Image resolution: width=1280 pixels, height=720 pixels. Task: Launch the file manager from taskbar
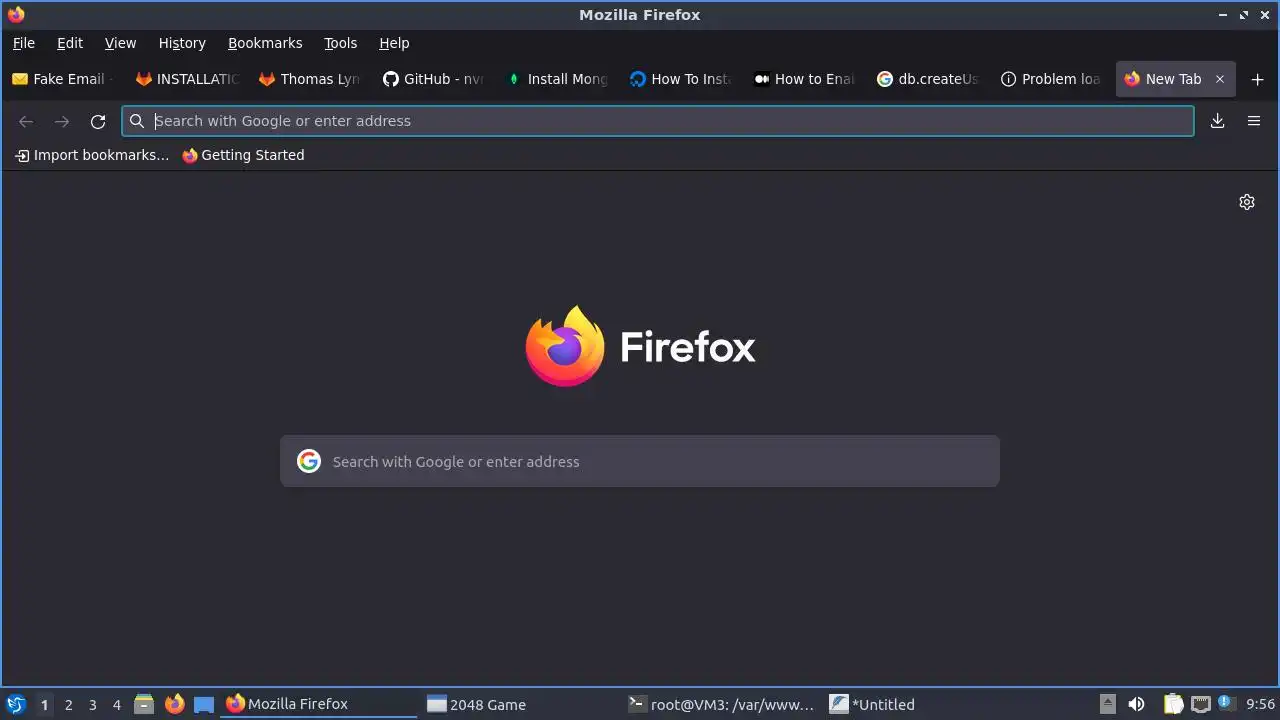144,704
